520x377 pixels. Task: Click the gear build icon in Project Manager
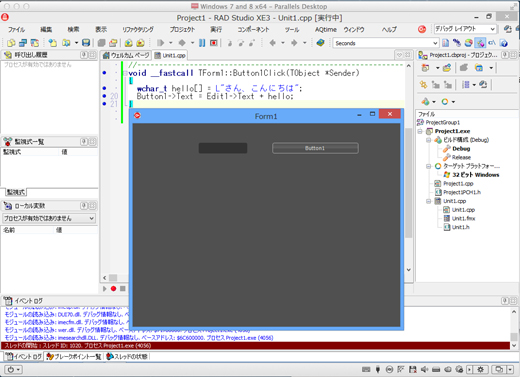423,85
